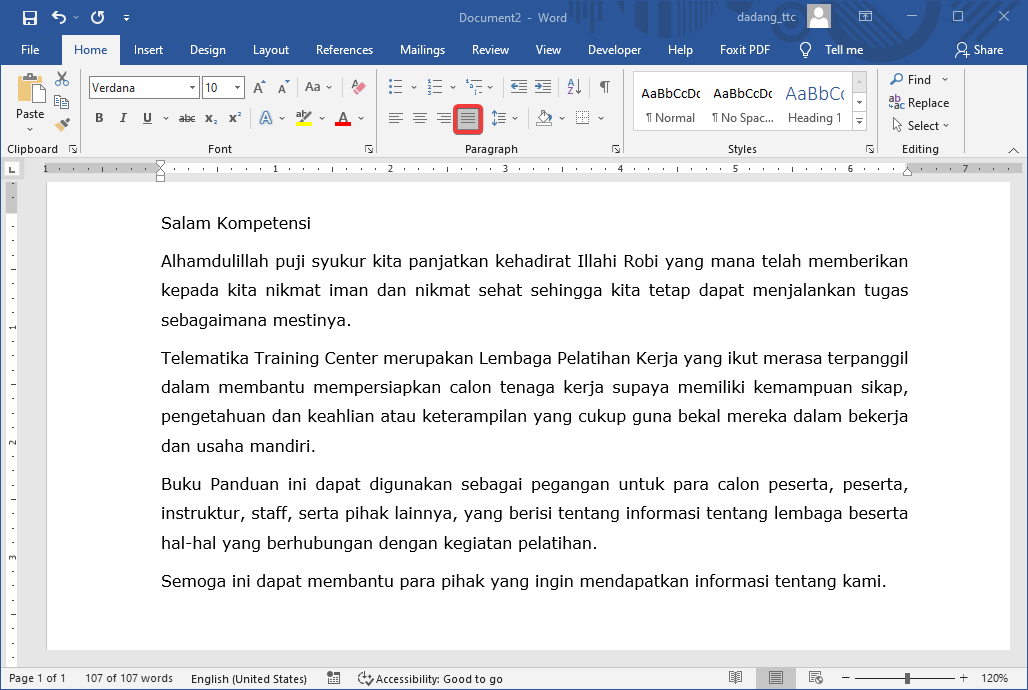The width and height of the screenshot is (1028, 690).
Task: Click the Replace button
Action: point(919,103)
